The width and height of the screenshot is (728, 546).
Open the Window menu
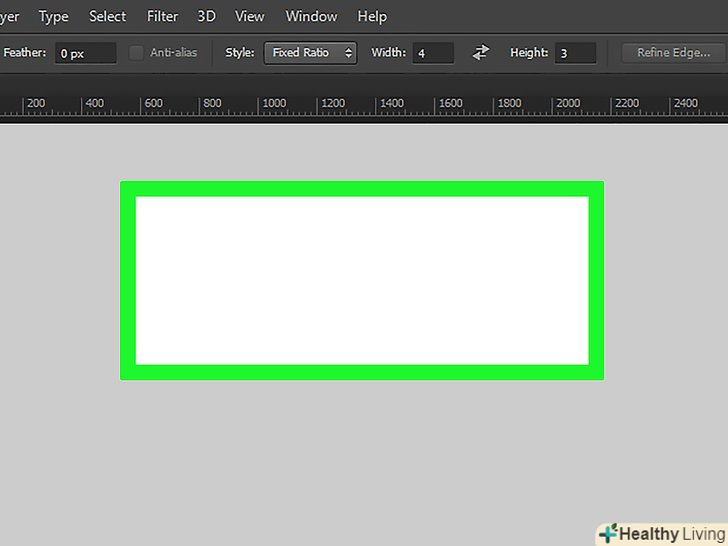311,16
